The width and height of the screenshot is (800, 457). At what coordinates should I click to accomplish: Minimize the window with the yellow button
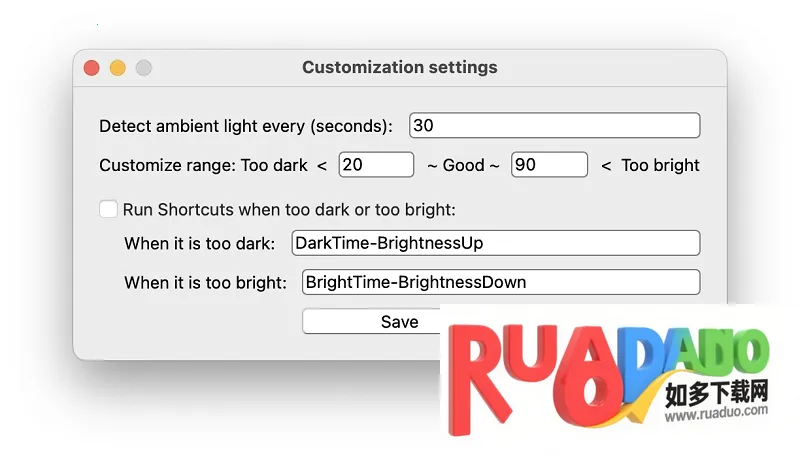click(117, 68)
